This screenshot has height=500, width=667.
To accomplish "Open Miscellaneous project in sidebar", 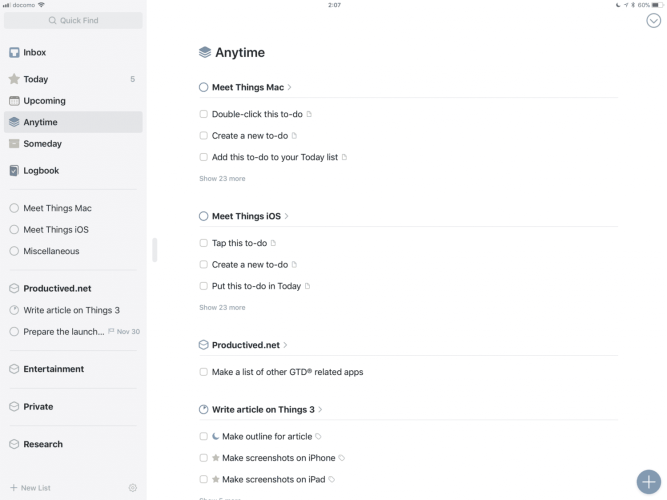I will [x=73, y=251].
